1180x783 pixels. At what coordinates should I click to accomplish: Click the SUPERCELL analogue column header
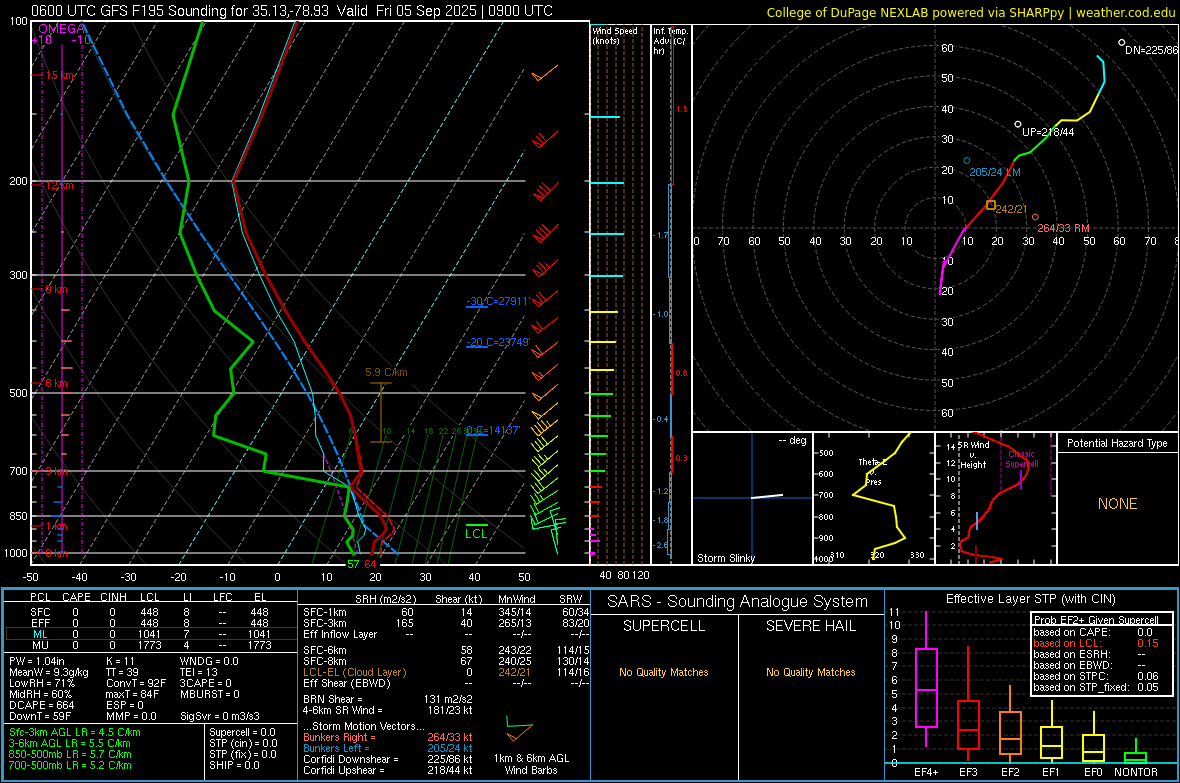664,626
